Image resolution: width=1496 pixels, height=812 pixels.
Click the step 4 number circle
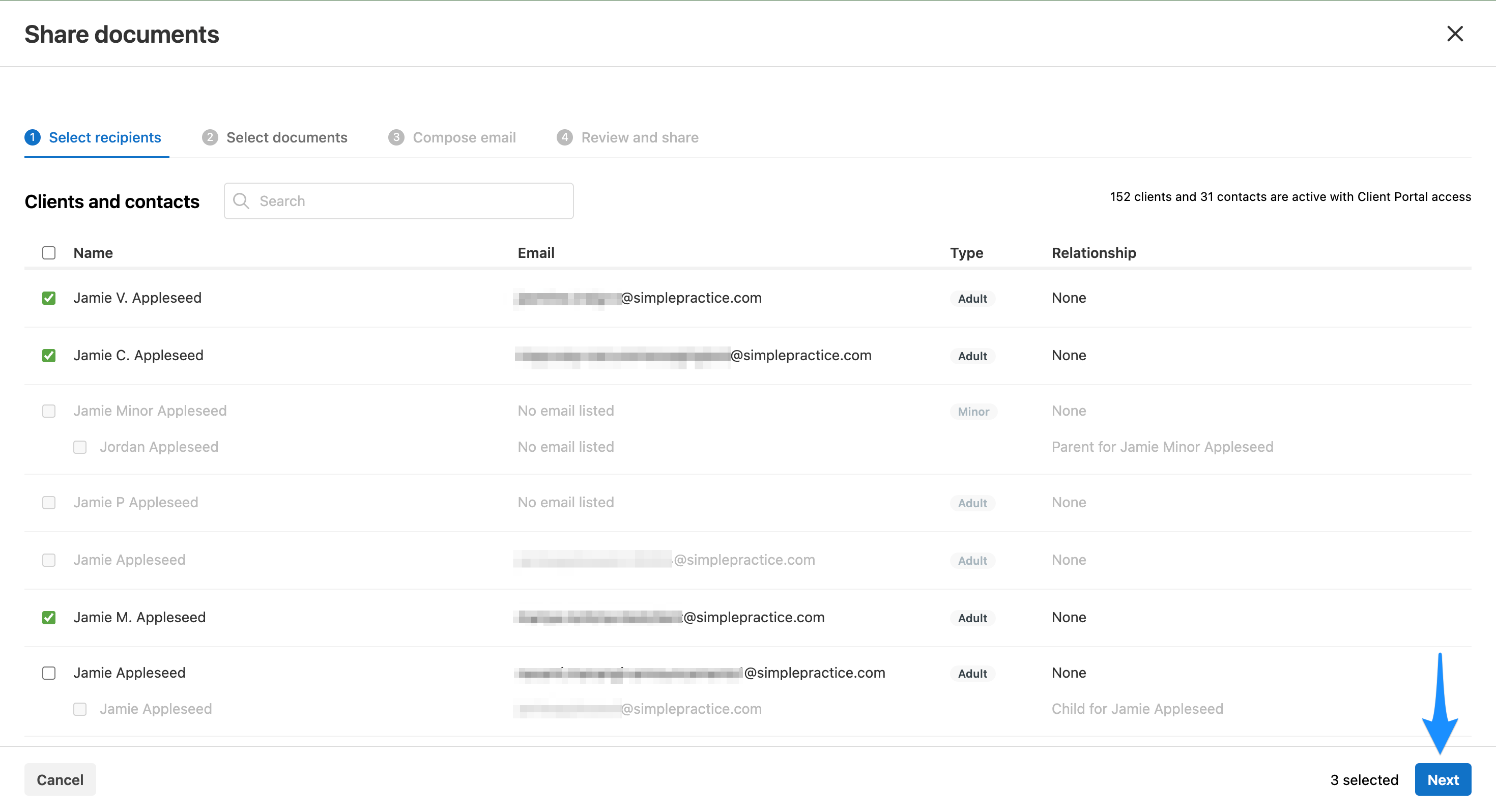coord(564,137)
